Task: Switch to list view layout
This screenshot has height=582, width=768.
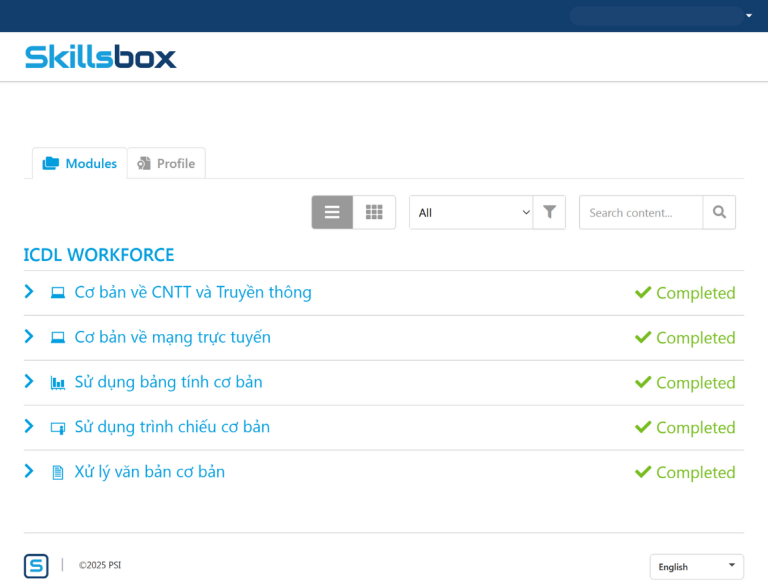Action: pos(332,212)
